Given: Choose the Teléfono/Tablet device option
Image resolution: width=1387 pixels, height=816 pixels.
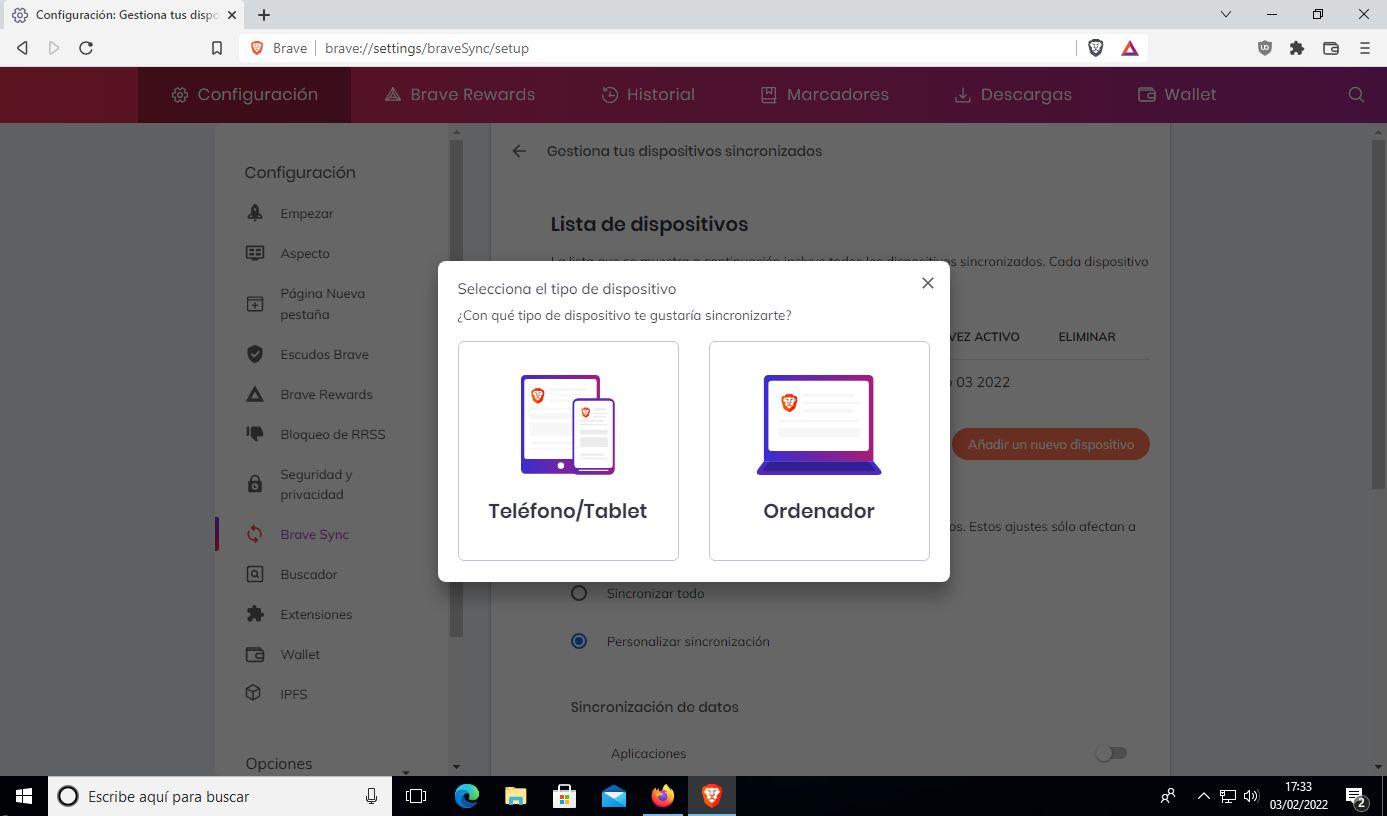Looking at the screenshot, I should (568, 451).
